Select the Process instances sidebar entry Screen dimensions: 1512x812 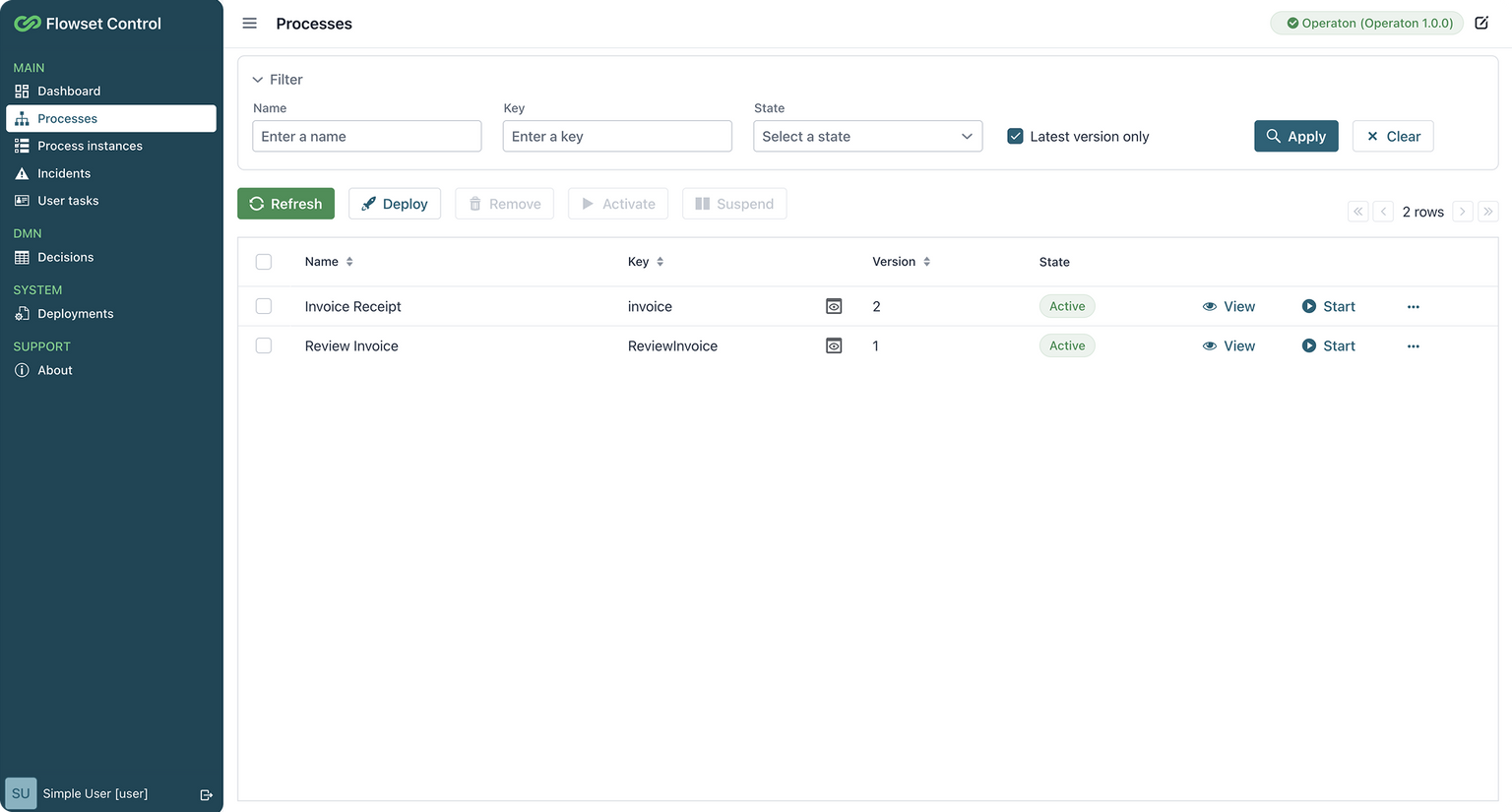point(89,145)
